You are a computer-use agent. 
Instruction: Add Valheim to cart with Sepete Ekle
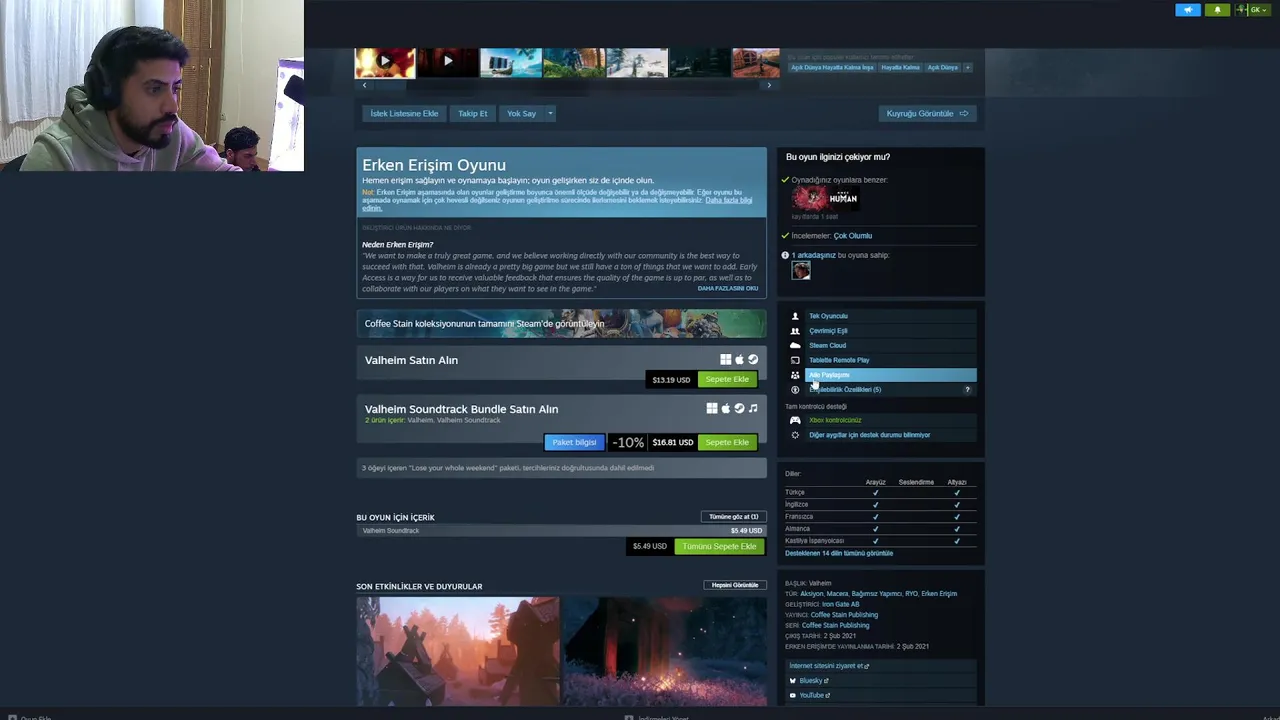click(727, 380)
